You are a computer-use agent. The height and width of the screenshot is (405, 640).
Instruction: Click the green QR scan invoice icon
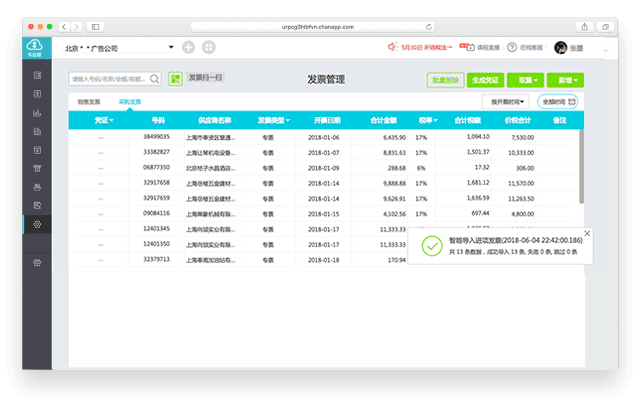pyautogui.click(x=176, y=78)
